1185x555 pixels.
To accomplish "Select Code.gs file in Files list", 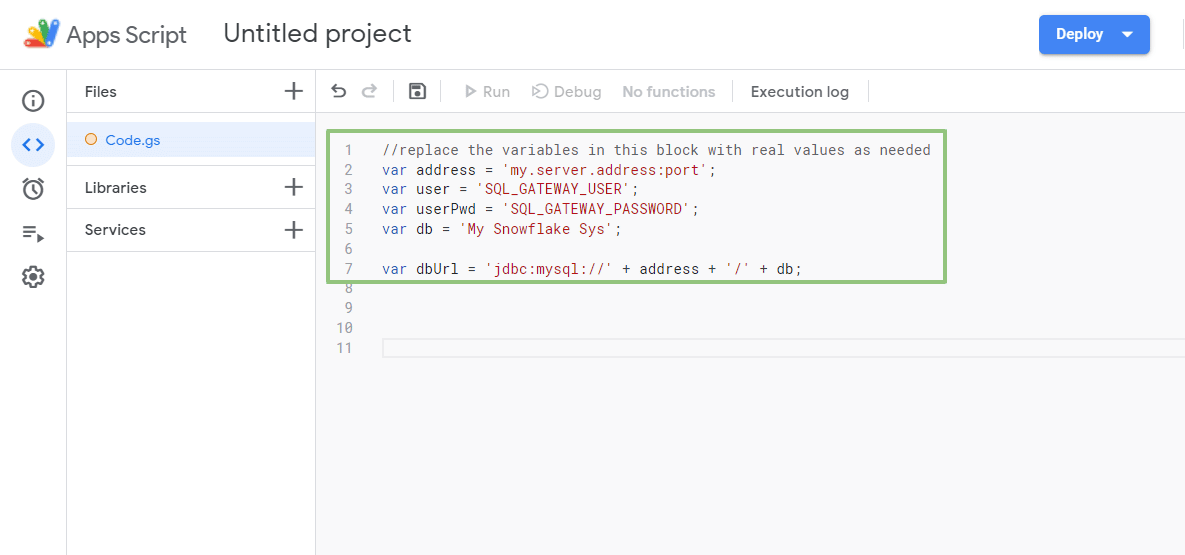I will click(x=132, y=140).
